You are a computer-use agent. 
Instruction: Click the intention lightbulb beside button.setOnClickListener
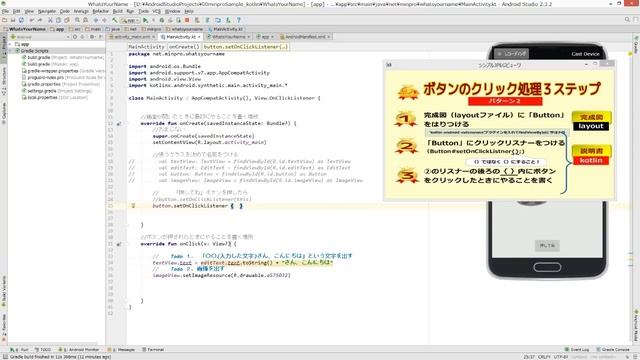(133, 206)
